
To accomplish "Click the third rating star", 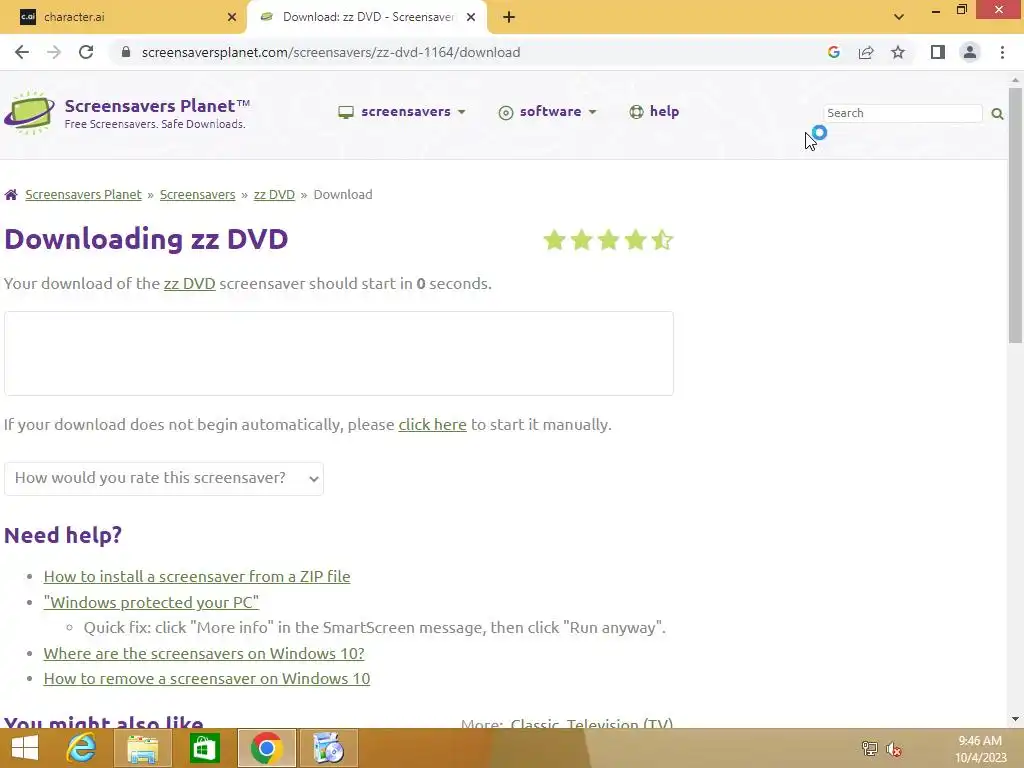I will point(608,240).
